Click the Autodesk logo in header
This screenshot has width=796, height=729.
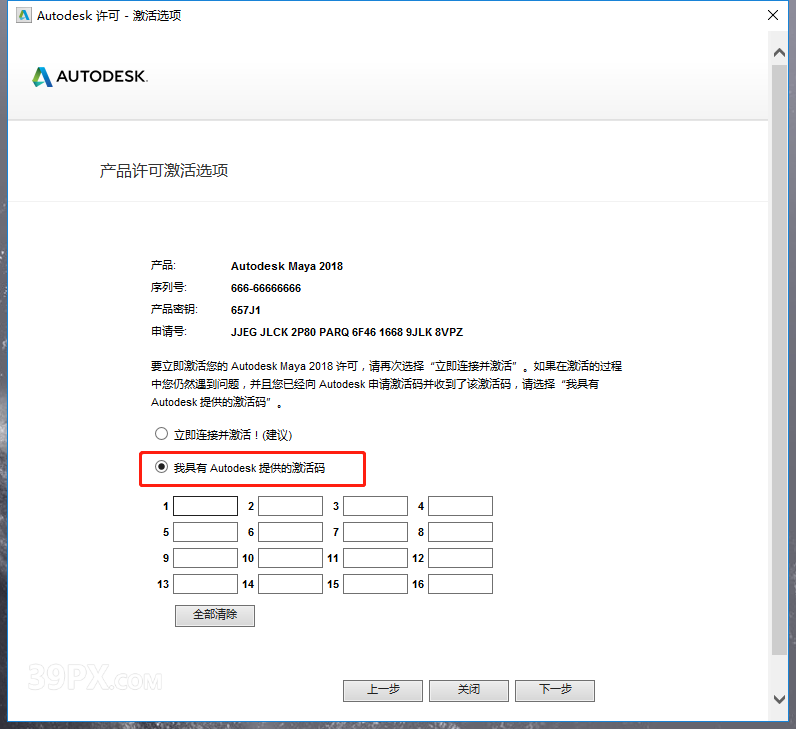click(90, 77)
